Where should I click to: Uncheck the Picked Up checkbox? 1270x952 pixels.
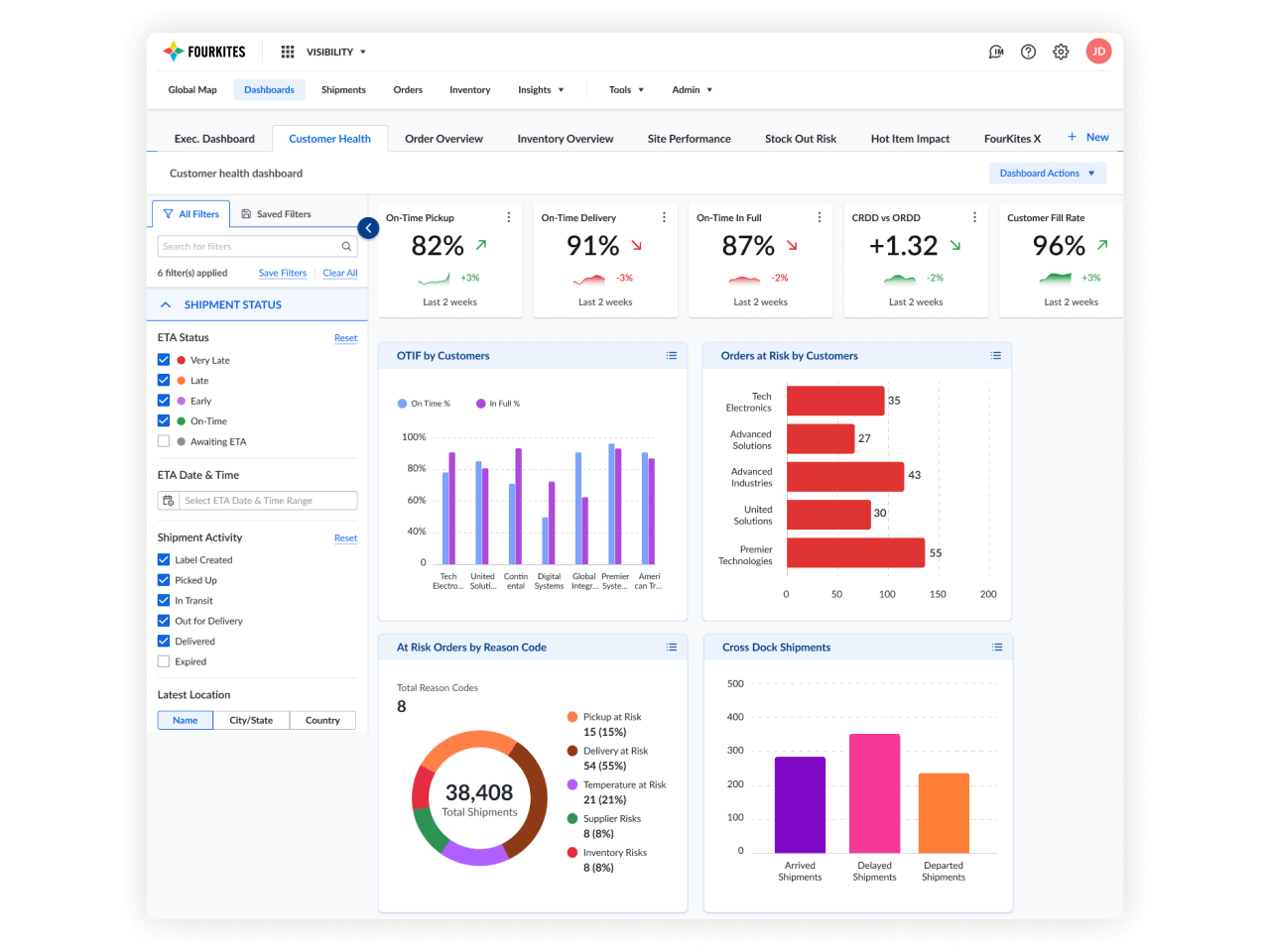[164, 580]
